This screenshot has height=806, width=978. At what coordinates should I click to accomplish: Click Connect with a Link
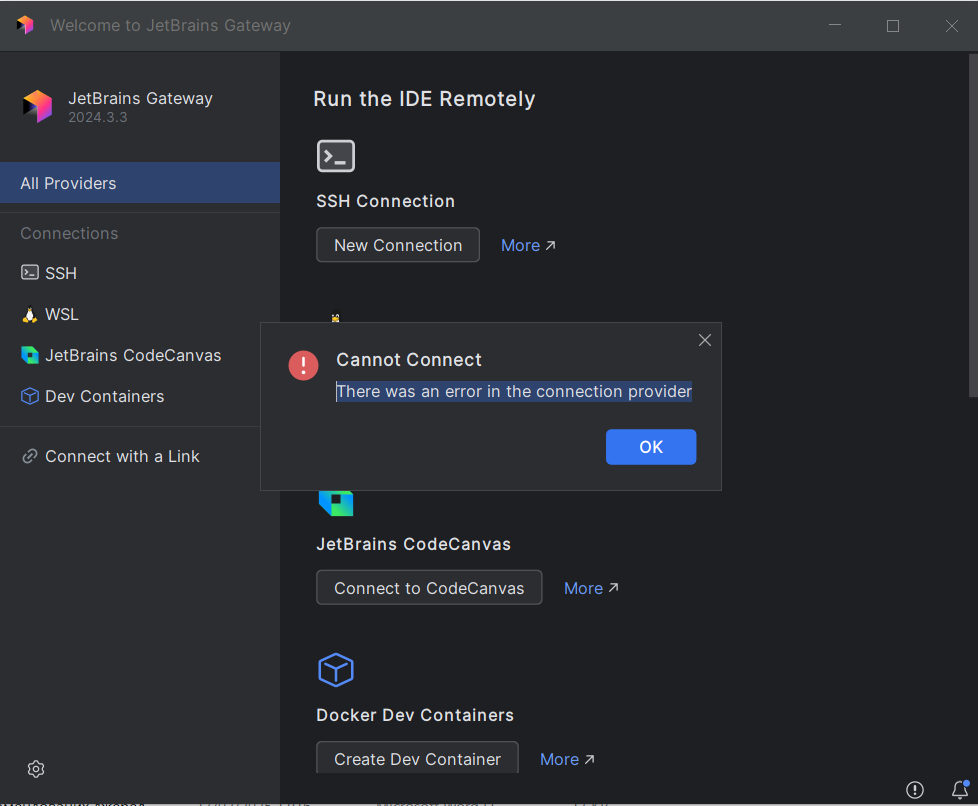click(x=122, y=456)
